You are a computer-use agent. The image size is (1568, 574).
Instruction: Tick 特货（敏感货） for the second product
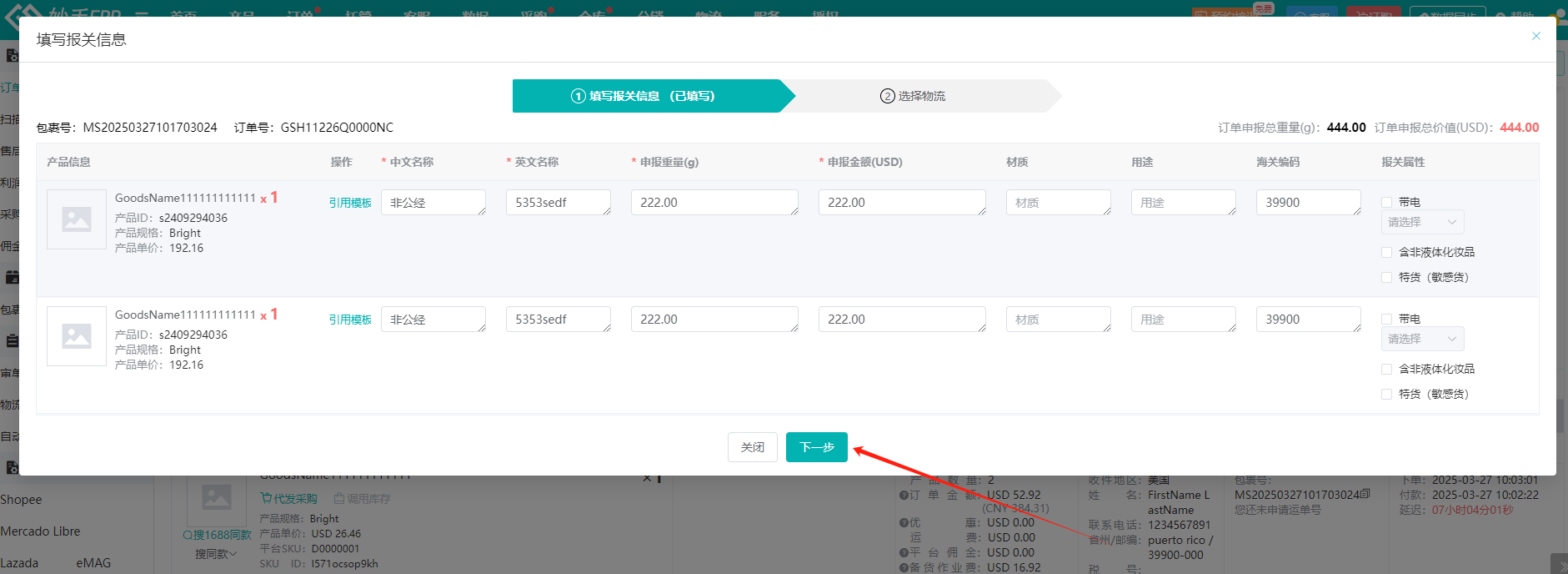(x=1387, y=395)
